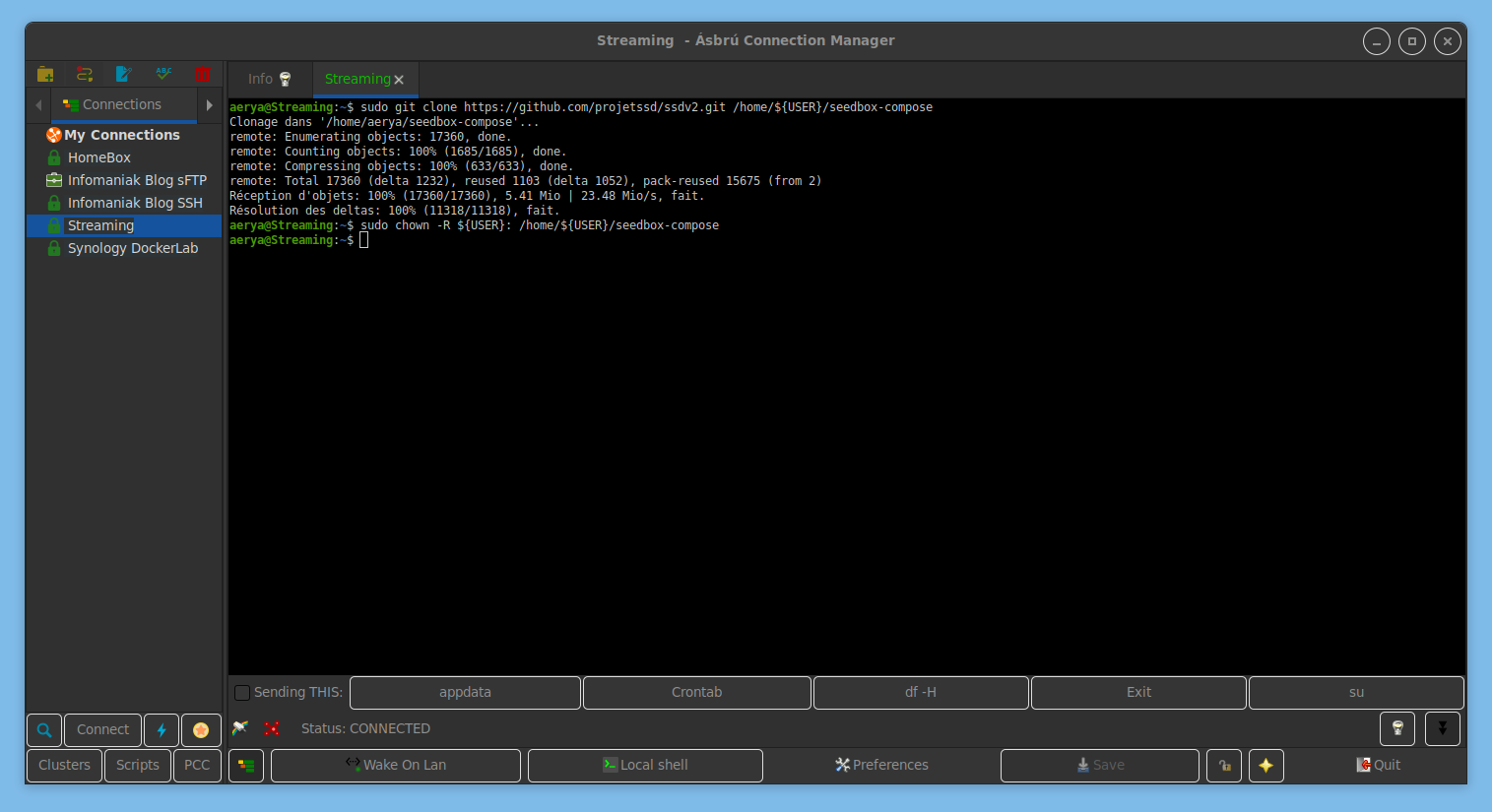Screen dimensions: 1492x812
Task: Toggle the padlock lock button
Action: pyautogui.click(x=1224, y=766)
